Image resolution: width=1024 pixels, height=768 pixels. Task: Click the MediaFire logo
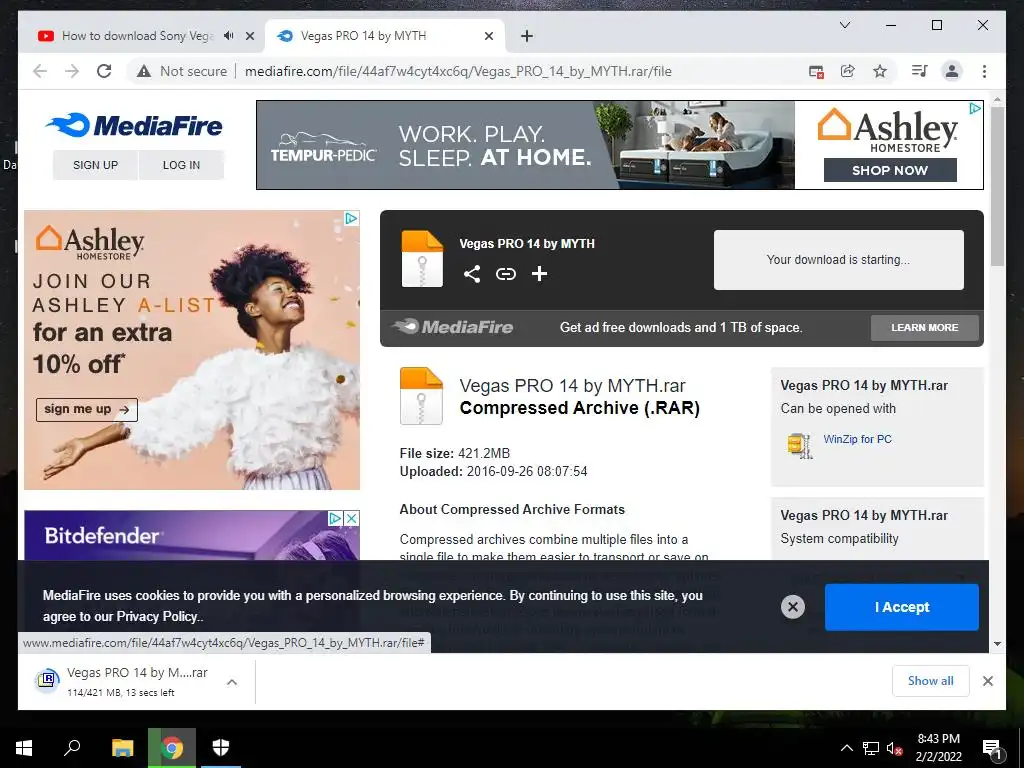pos(135,125)
